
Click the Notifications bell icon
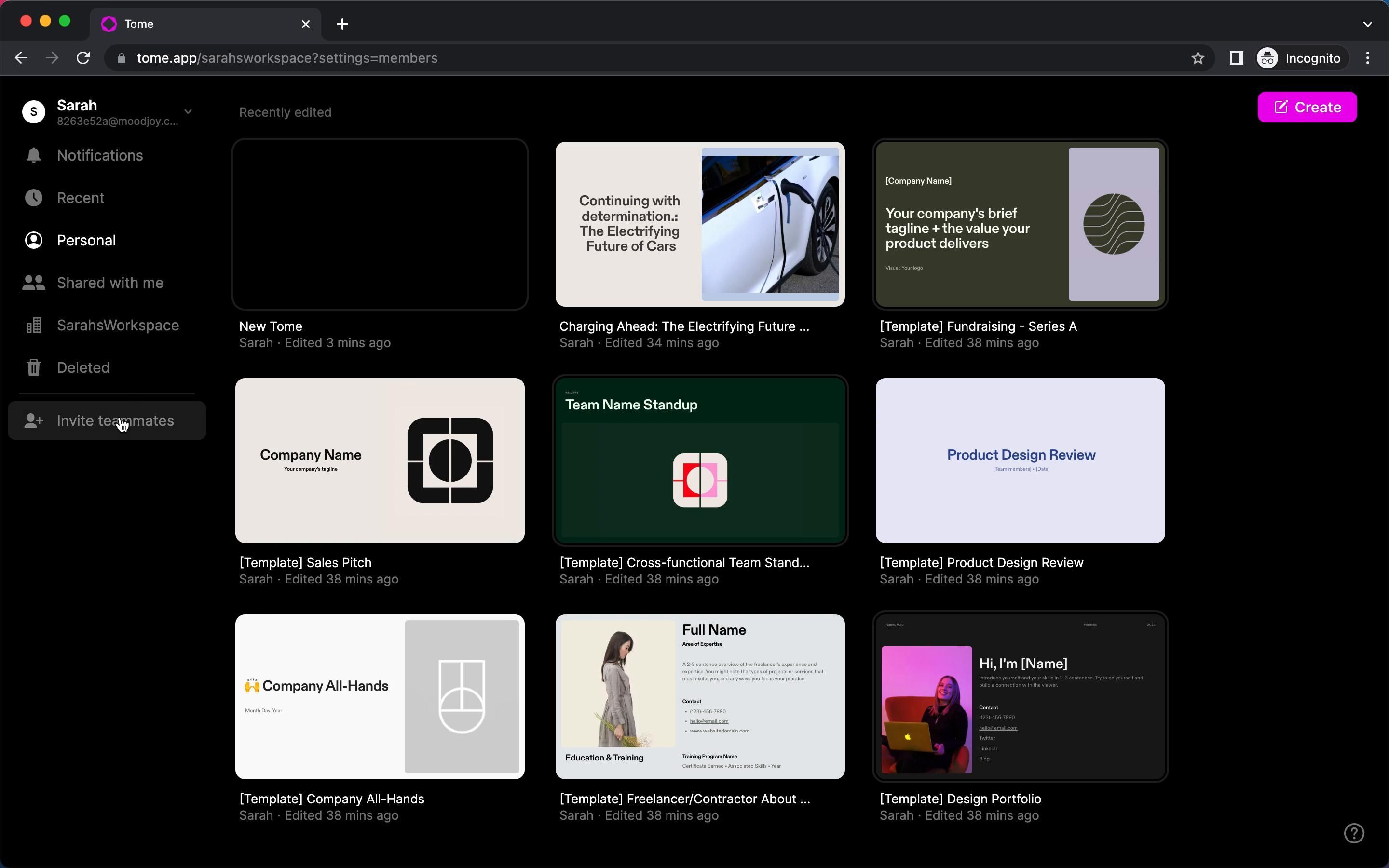click(x=33, y=156)
